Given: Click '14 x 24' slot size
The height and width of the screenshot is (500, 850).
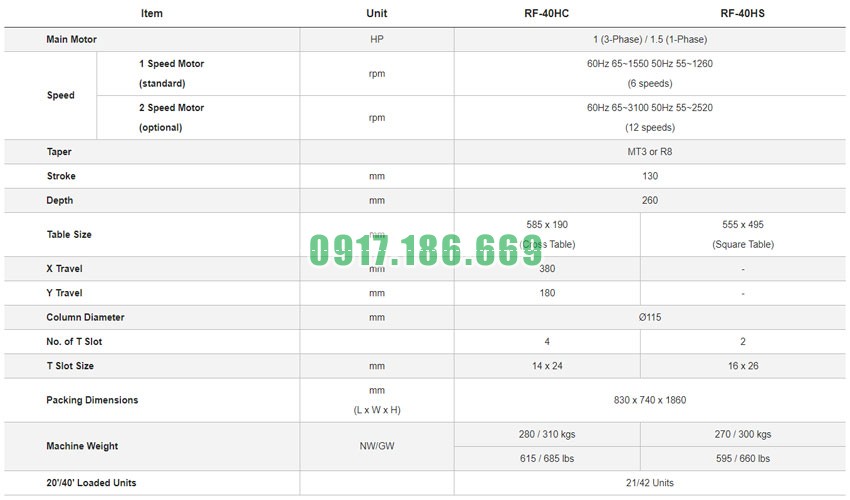Looking at the screenshot, I should 547,367.
